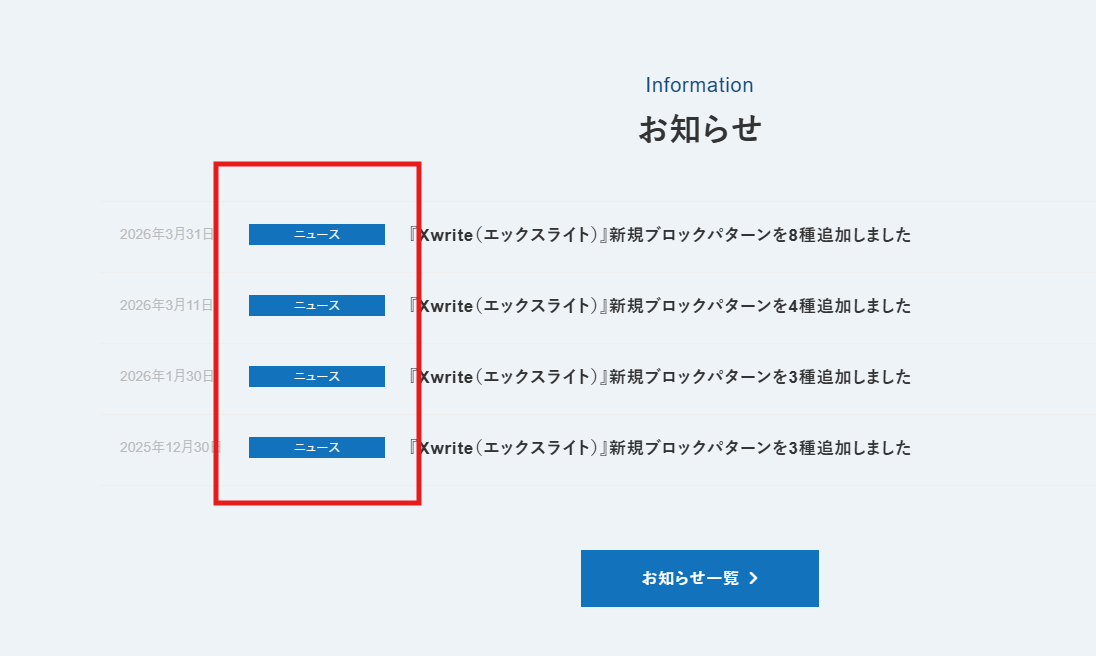Screen dimensions: 1096x656
Task: Click the word Xwrite in the top news title
Action: pyautogui.click(x=445, y=235)
